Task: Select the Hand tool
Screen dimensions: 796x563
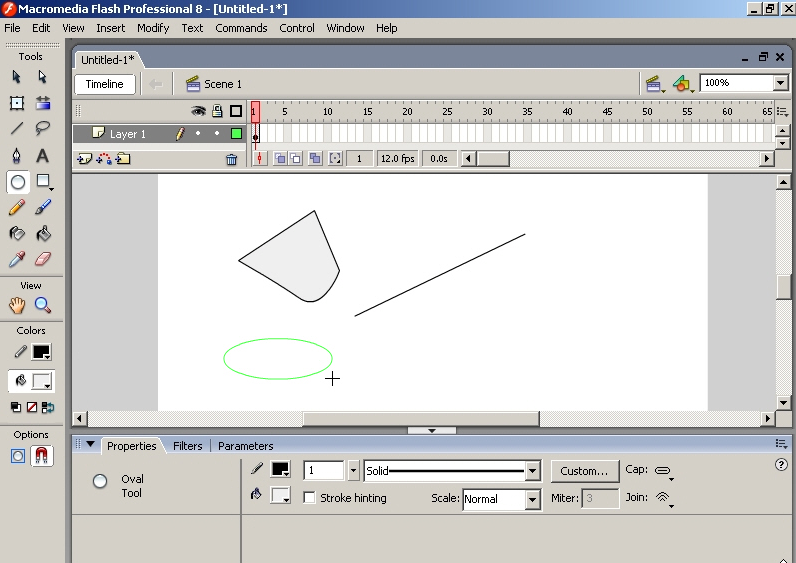Action: click(17, 305)
